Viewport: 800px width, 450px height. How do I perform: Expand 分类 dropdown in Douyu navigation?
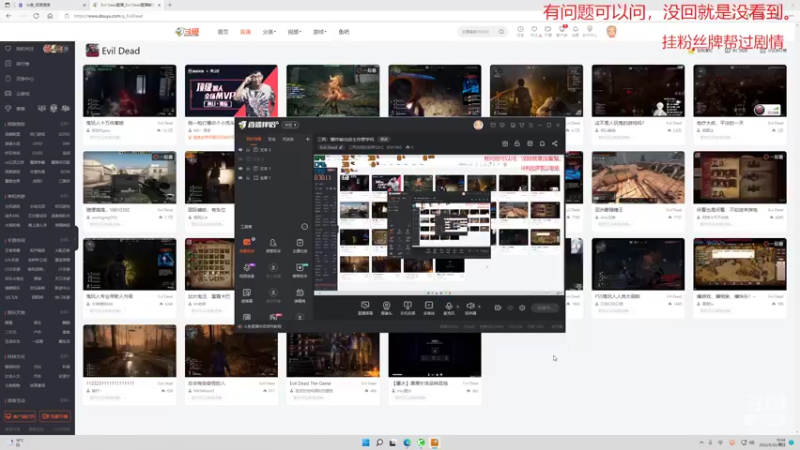tap(269, 32)
